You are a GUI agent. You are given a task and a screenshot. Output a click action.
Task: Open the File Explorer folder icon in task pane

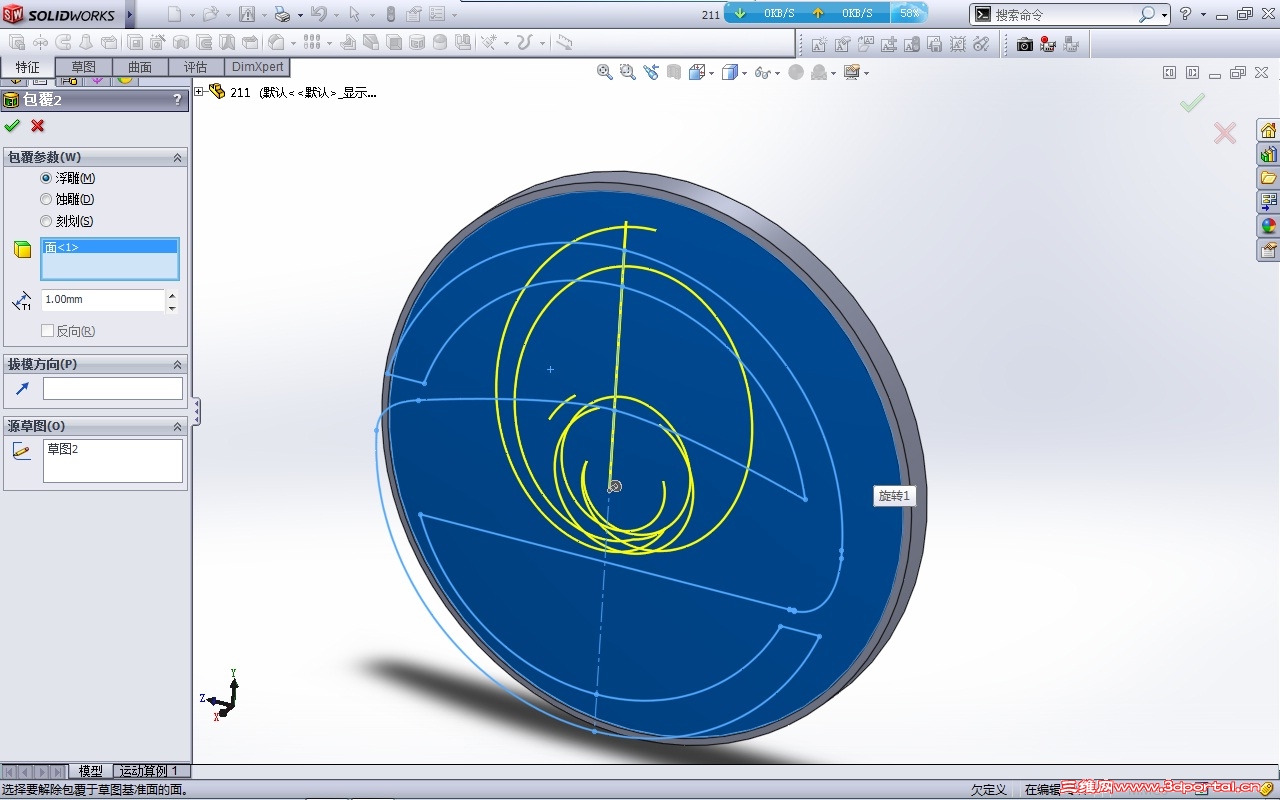(1268, 178)
